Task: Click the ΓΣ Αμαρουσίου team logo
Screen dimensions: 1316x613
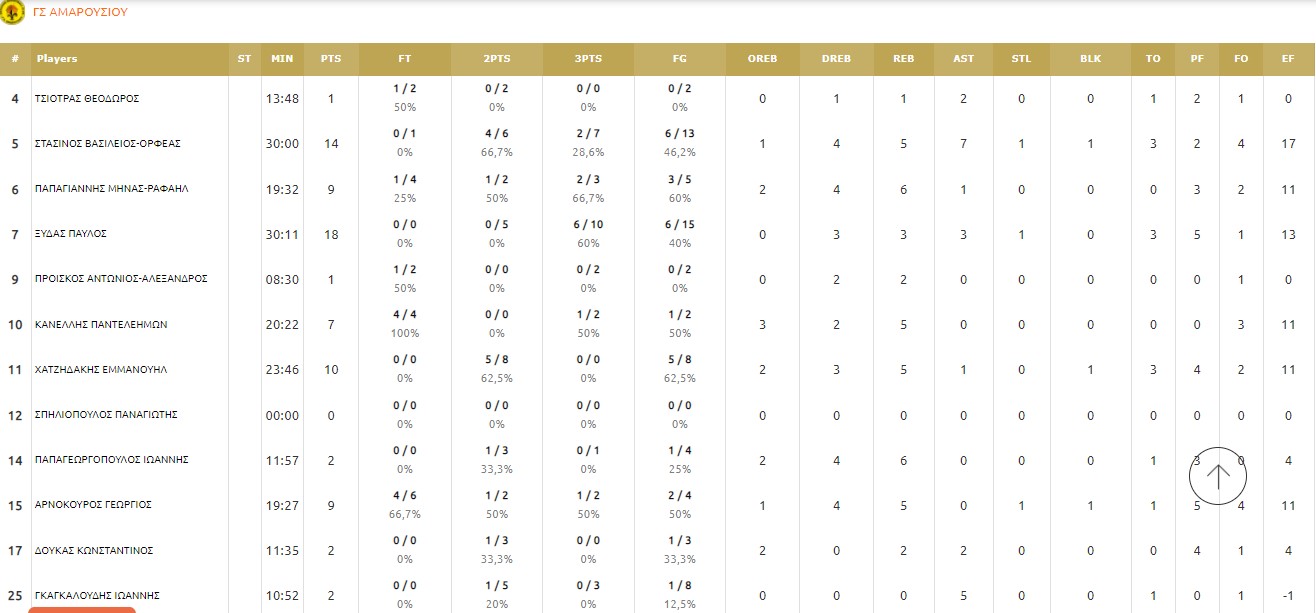Action: [13, 13]
